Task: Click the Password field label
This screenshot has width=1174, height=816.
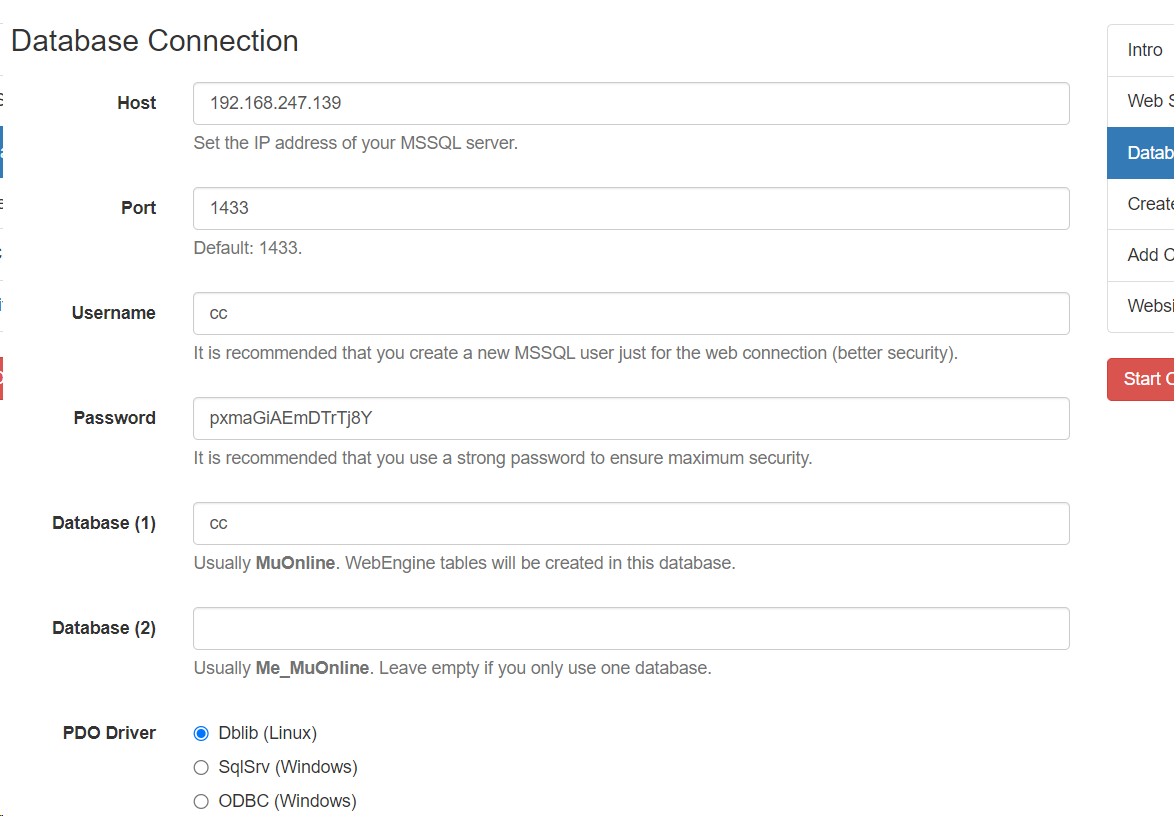Action: pos(114,418)
